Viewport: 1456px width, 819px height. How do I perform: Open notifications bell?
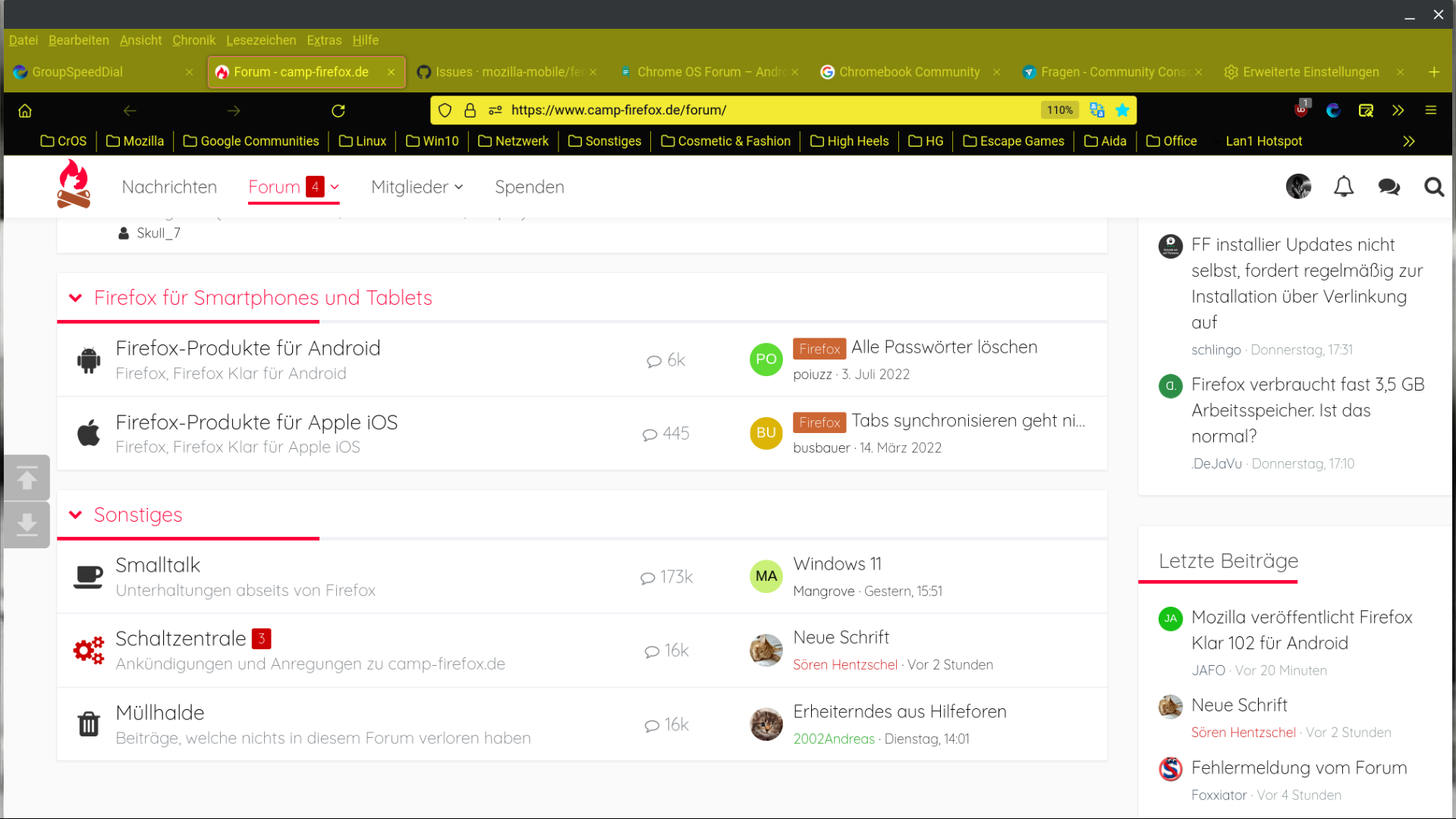coord(1344,187)
